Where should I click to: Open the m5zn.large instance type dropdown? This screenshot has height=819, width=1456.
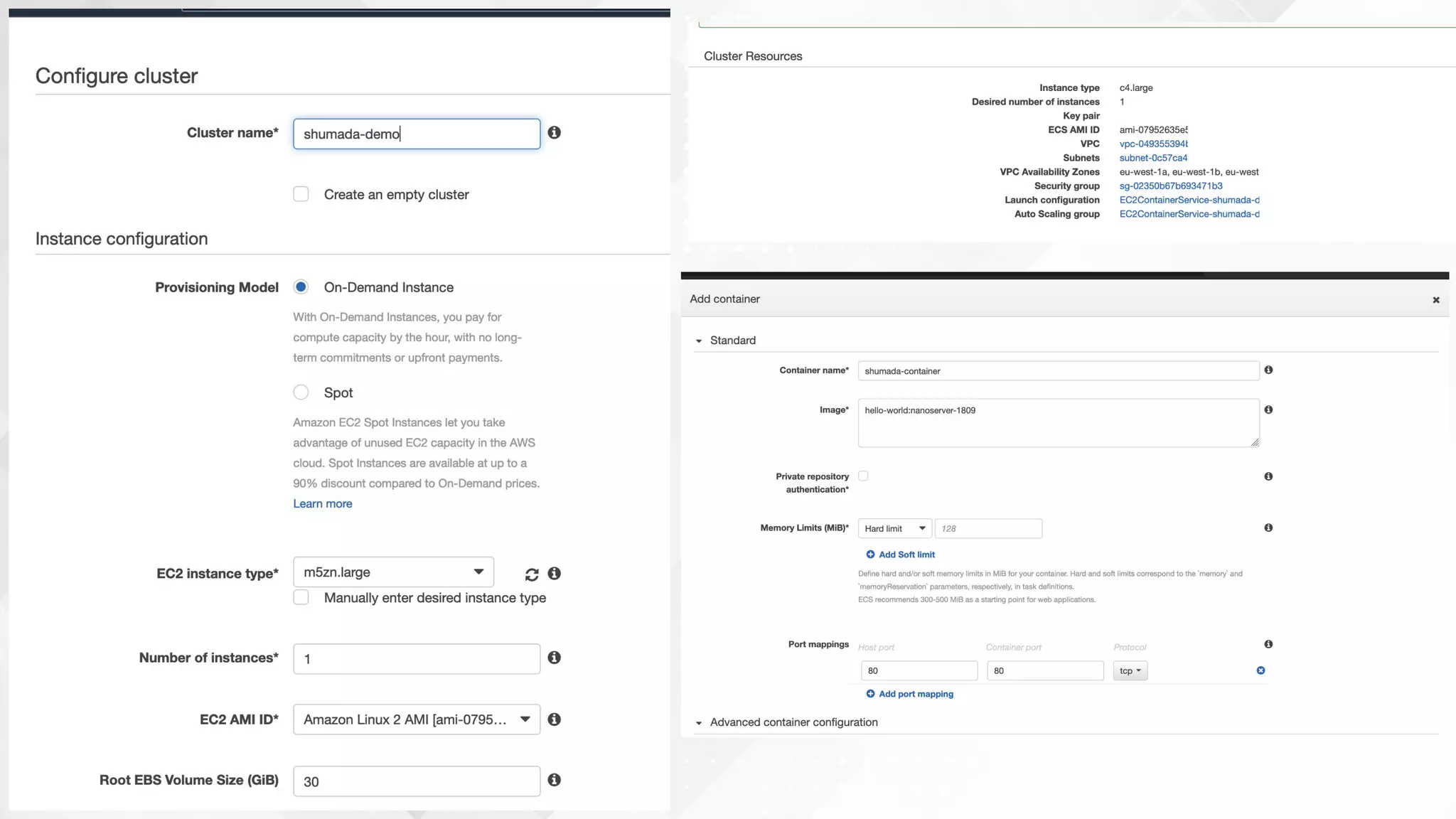pos(393,572)
